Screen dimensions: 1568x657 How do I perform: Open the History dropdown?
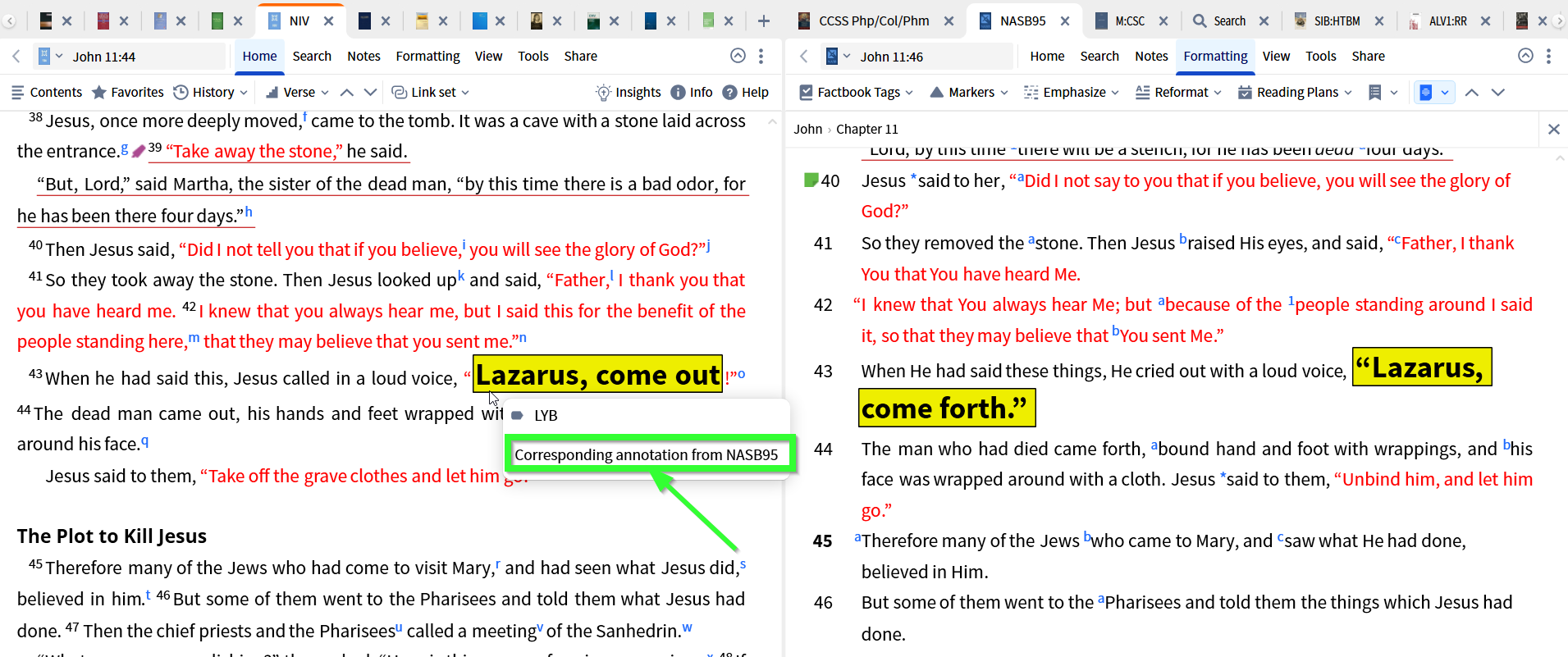[210, 92]
